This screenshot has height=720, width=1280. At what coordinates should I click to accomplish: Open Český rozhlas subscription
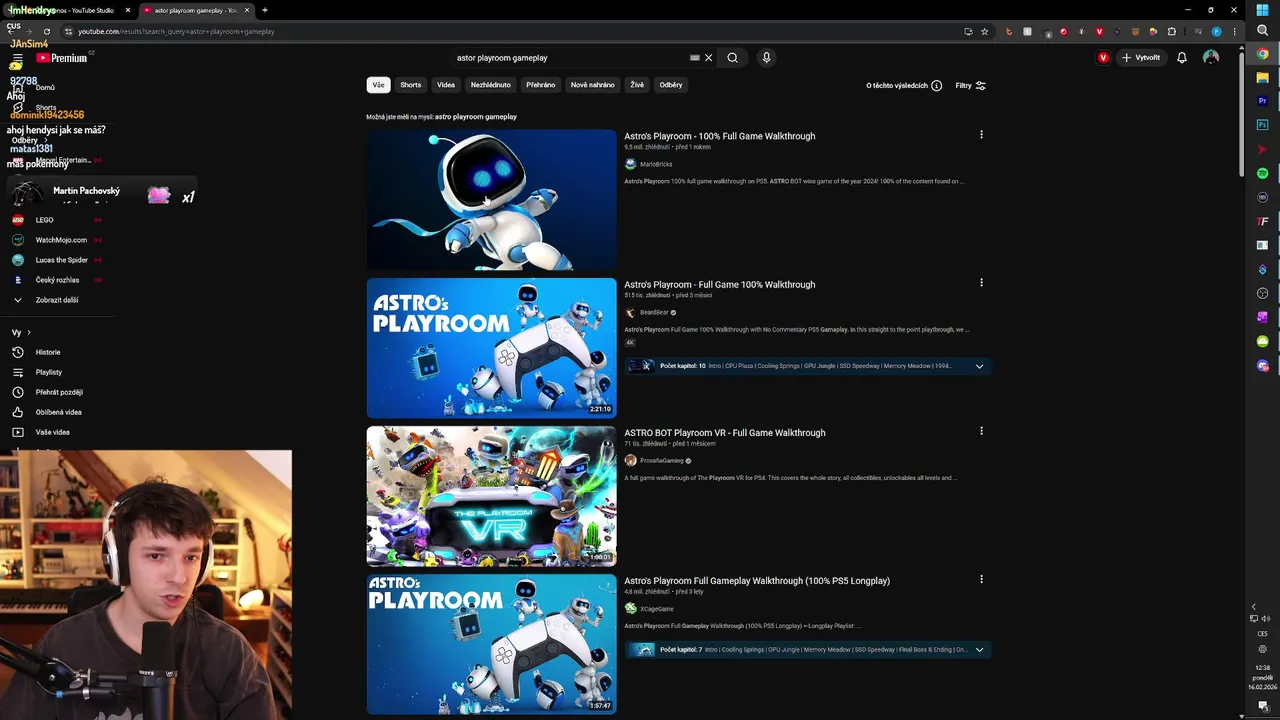coord(56,280)
